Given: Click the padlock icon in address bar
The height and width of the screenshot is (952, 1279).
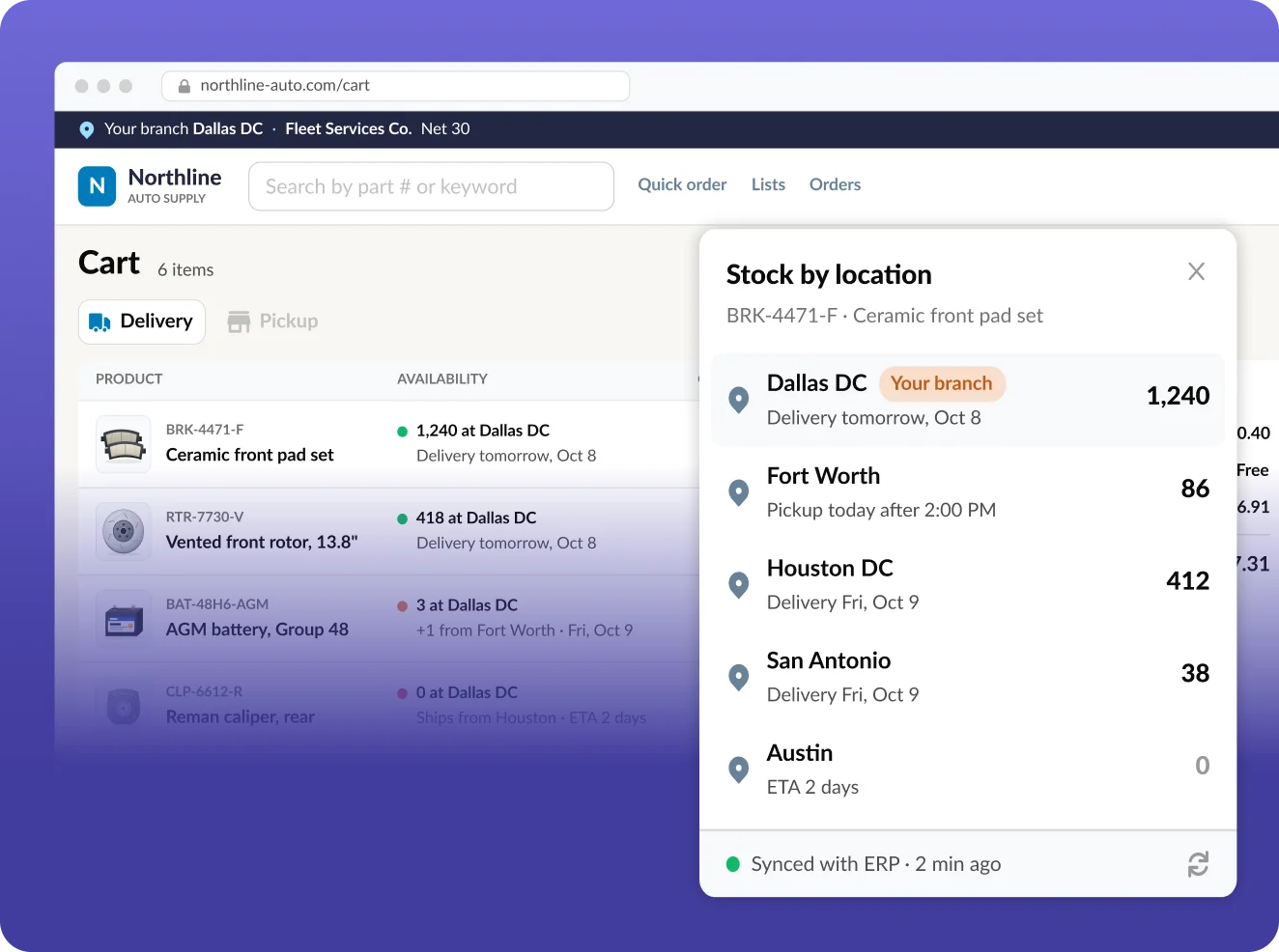Looking at the screenshot, I should 184,86.
